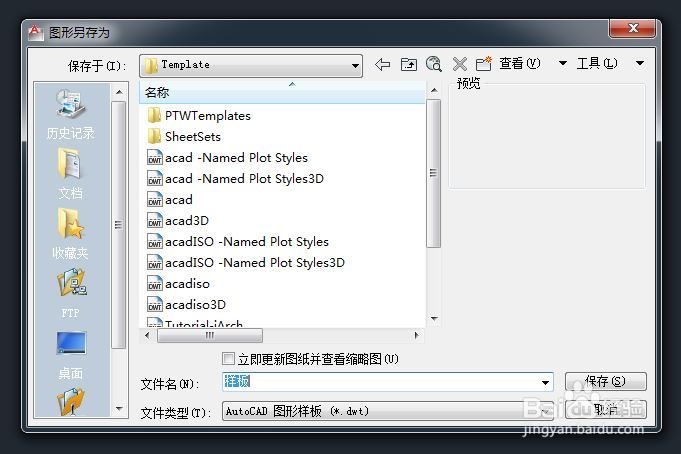Select file 'acadISO -Named Plot Styles3D'
The height and width of the screenshot is (454, 681).
[x=246, y=262]
